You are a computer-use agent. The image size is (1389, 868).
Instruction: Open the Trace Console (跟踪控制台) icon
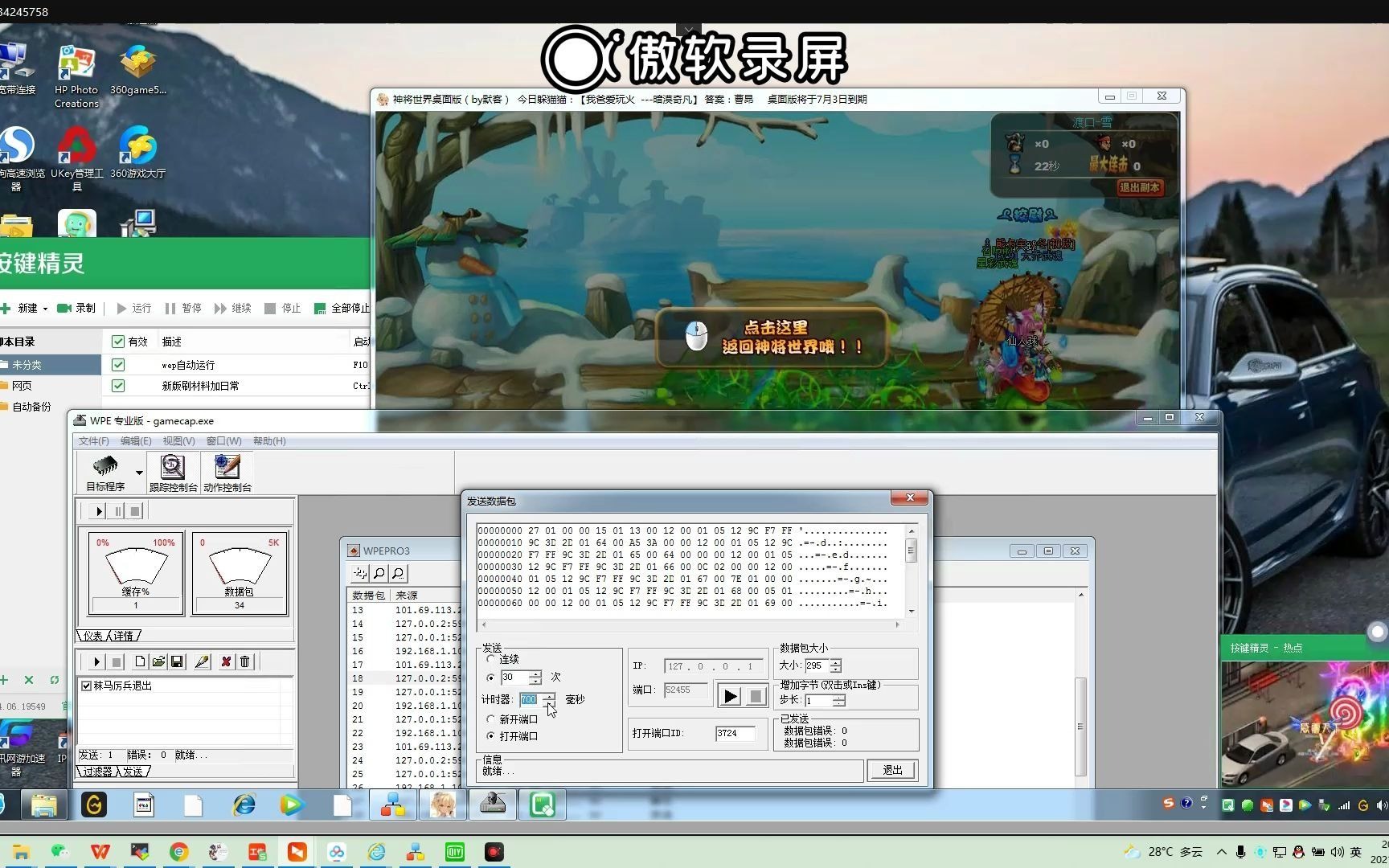point(173,472)
